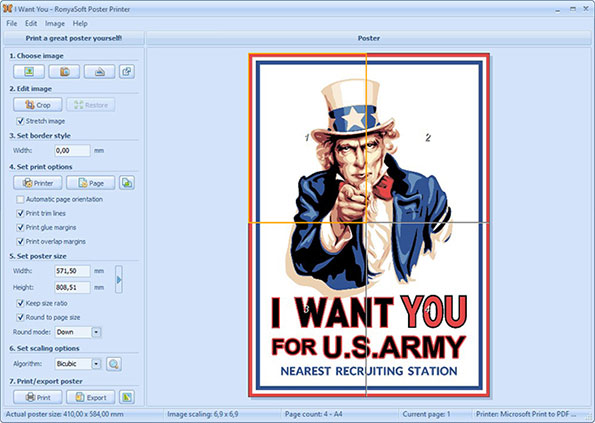Open the Edit menu
This screenshot has width=595, height=423.
point(31,24)
